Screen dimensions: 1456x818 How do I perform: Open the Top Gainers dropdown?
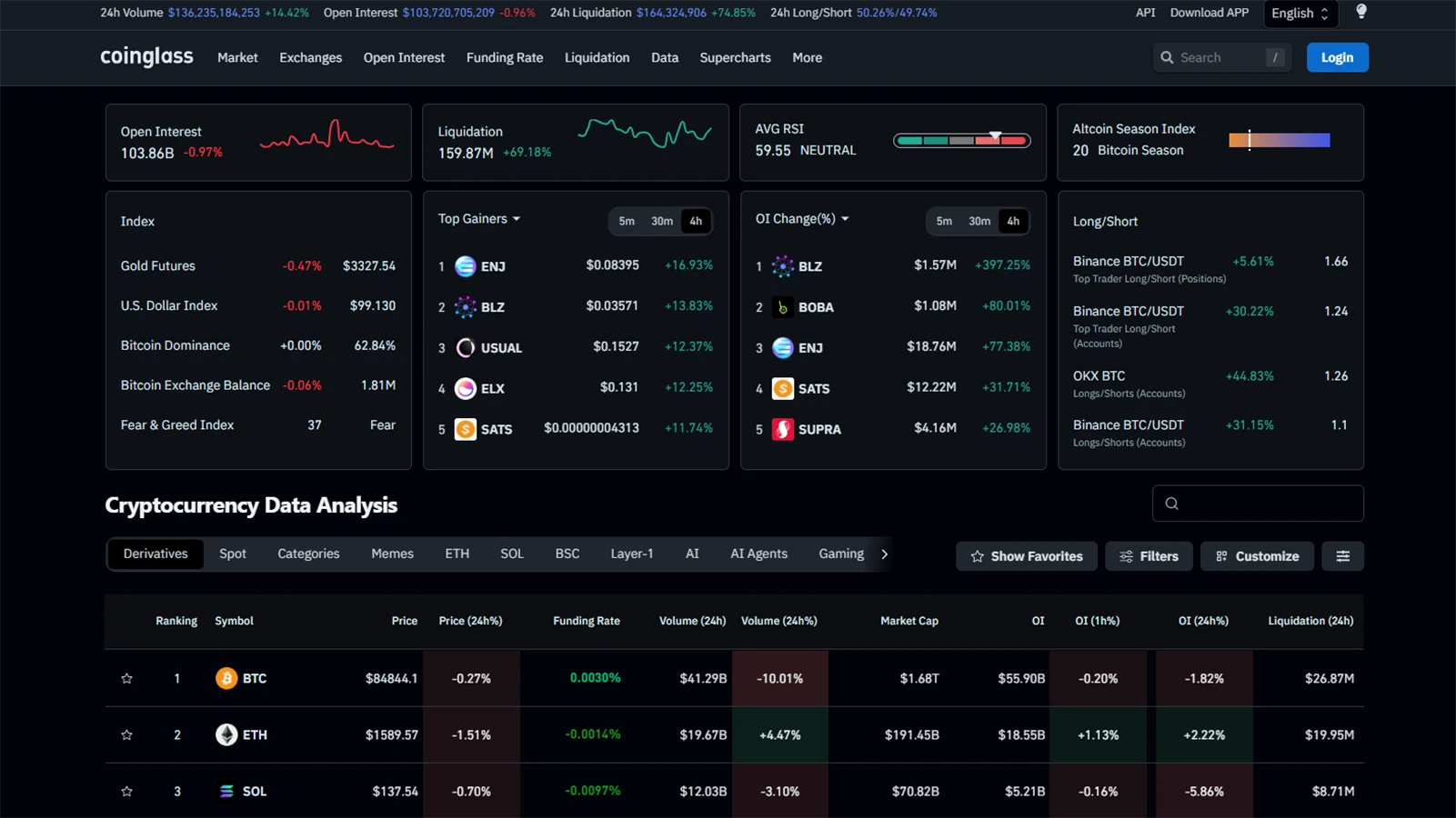479,219
